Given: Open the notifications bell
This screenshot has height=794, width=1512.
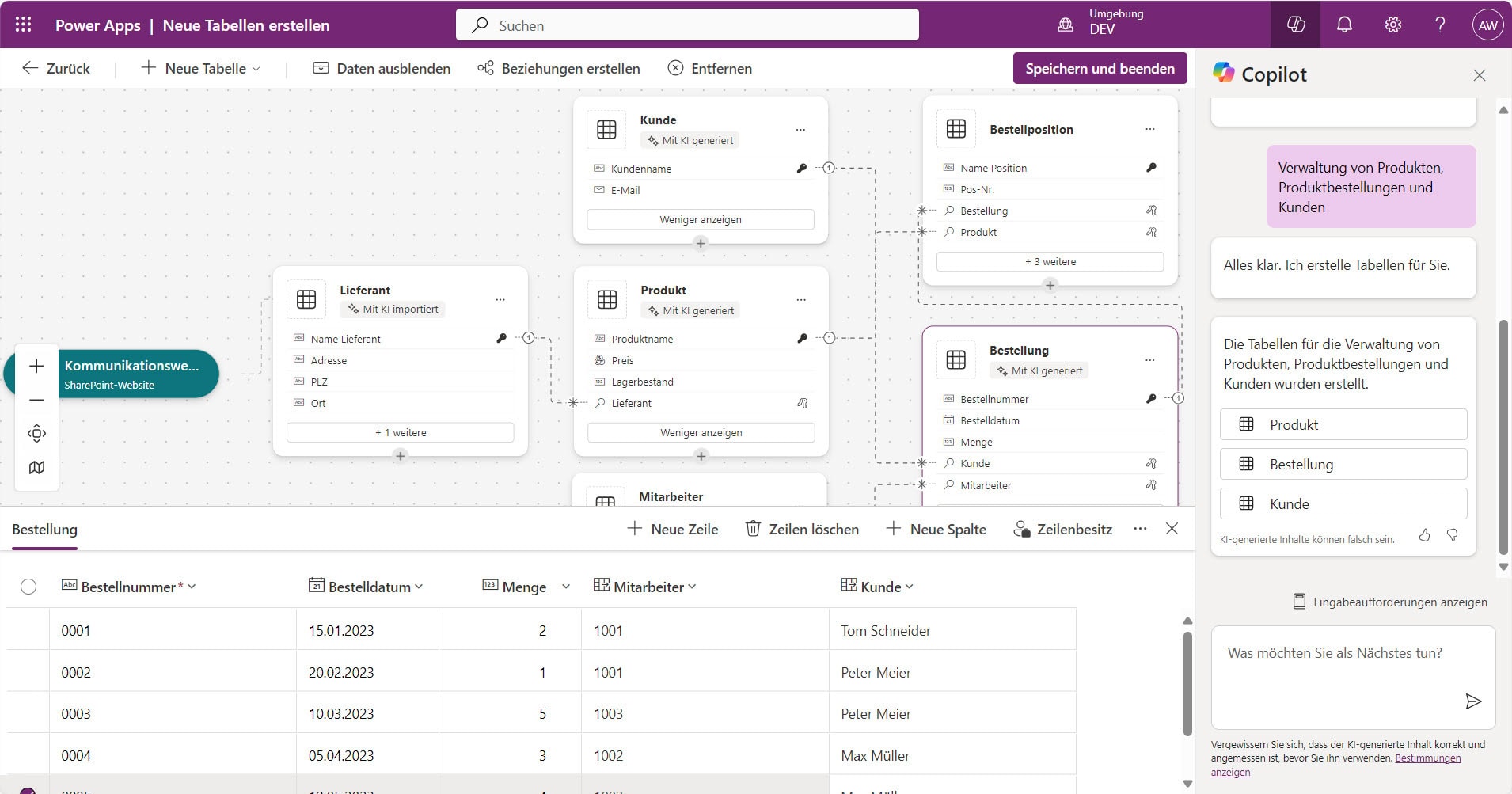Looking at the screenshot, I should [1344, 25].
